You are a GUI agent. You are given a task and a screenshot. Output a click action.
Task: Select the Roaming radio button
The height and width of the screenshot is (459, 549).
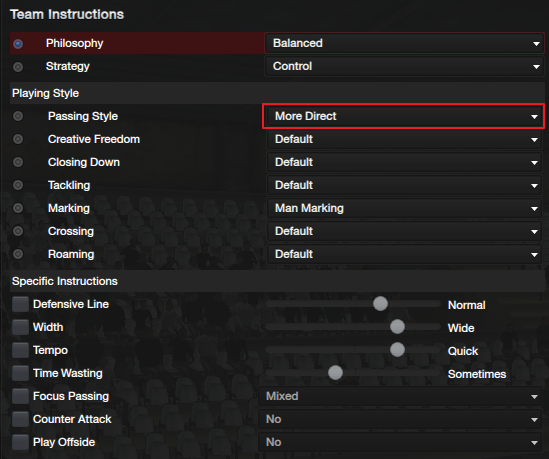[x=18, y=254]
